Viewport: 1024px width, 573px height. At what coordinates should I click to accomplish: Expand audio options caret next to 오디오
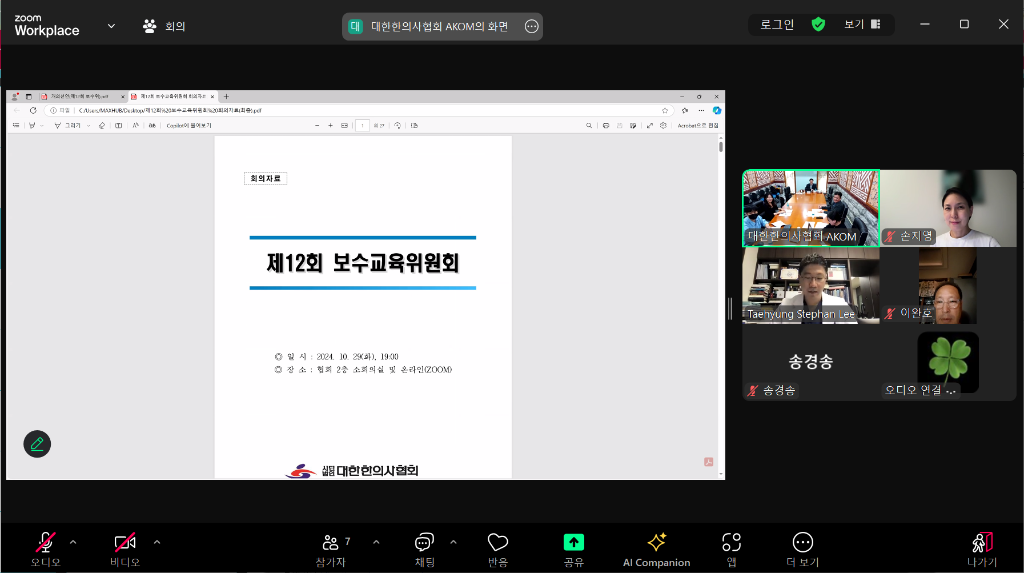pyautogui.click(x=73, y=542)
